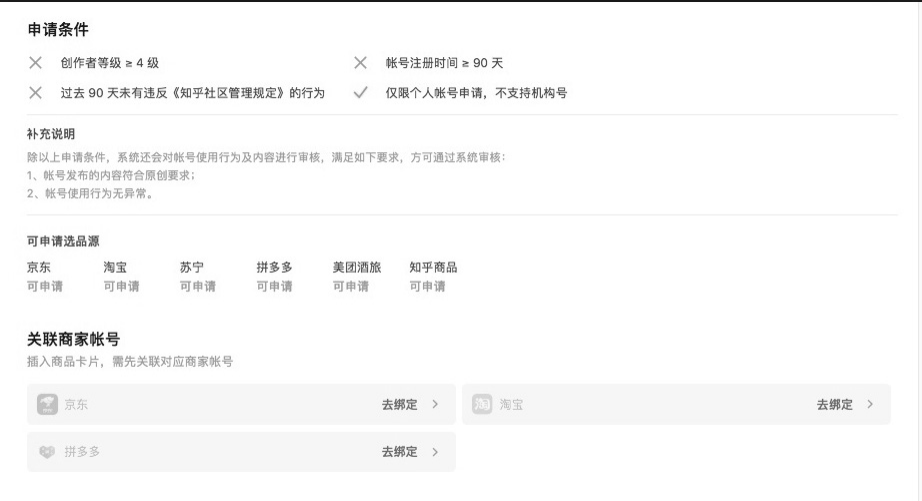Viewport: 922px width, 501px height.
Task: Click the 插入商品卡片 hint text
Action: (x=130, y=362)
